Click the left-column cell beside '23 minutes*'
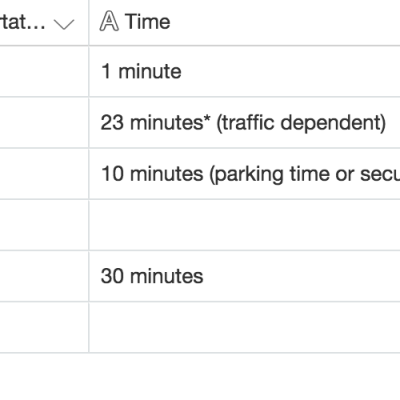 click(44, 122)
